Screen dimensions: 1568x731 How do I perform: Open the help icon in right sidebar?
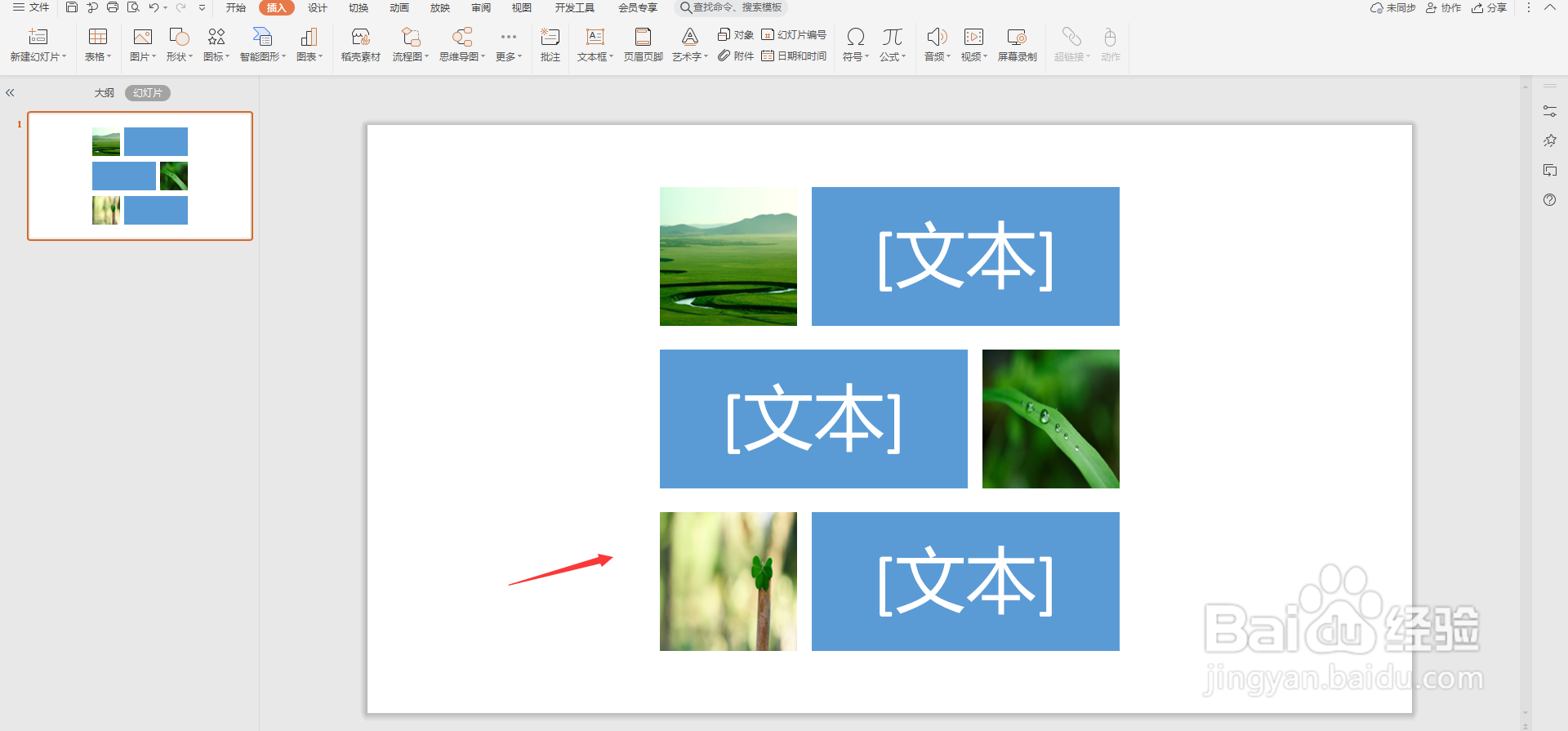(1549, 200)
